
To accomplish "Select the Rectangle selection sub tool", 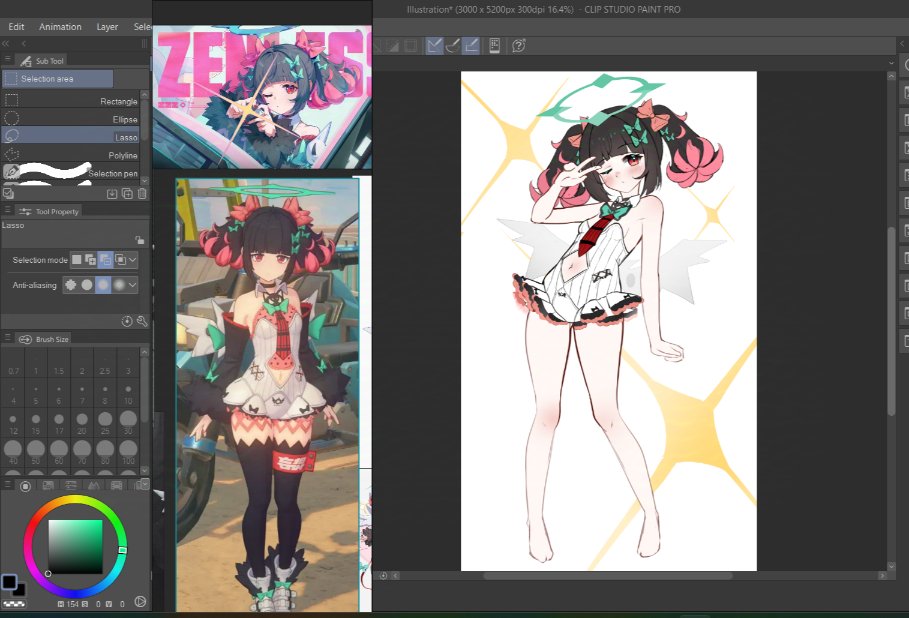I will [71, 101].
